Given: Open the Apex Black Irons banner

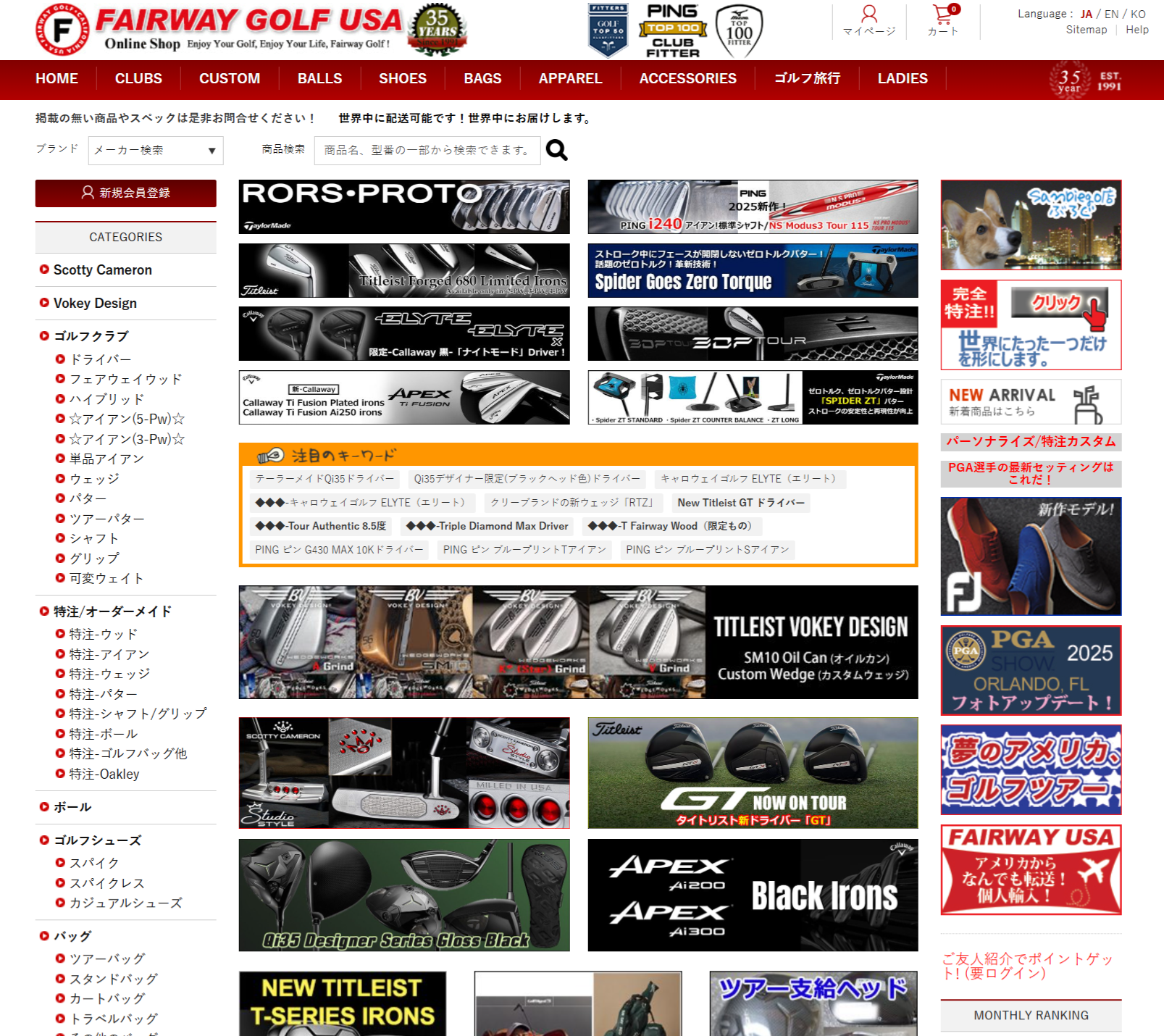Looking at the screenshot, I should 753,895.
